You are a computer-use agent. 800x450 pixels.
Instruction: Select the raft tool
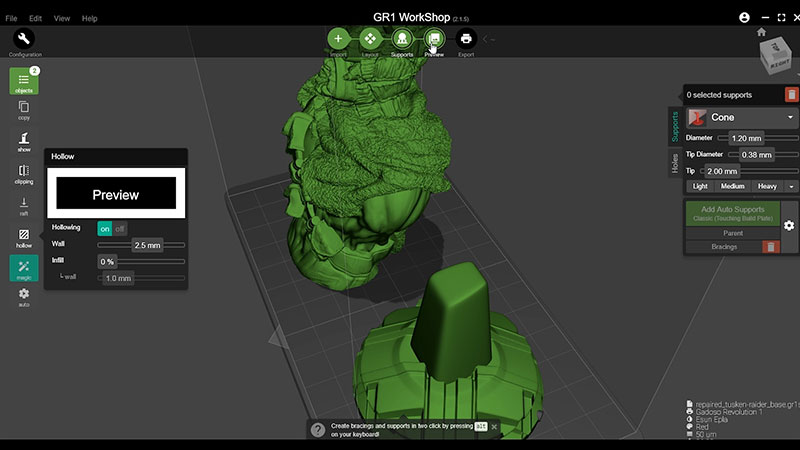point(24,205)
